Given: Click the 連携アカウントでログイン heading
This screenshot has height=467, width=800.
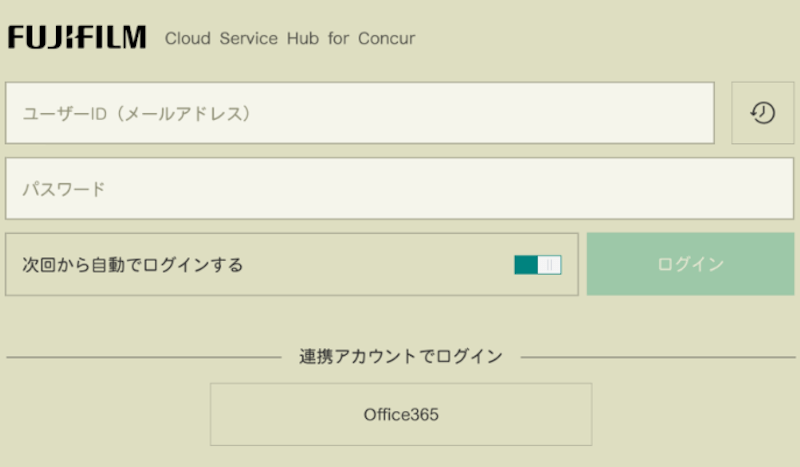Looking at the screenshot, I should tap(400, 356).
